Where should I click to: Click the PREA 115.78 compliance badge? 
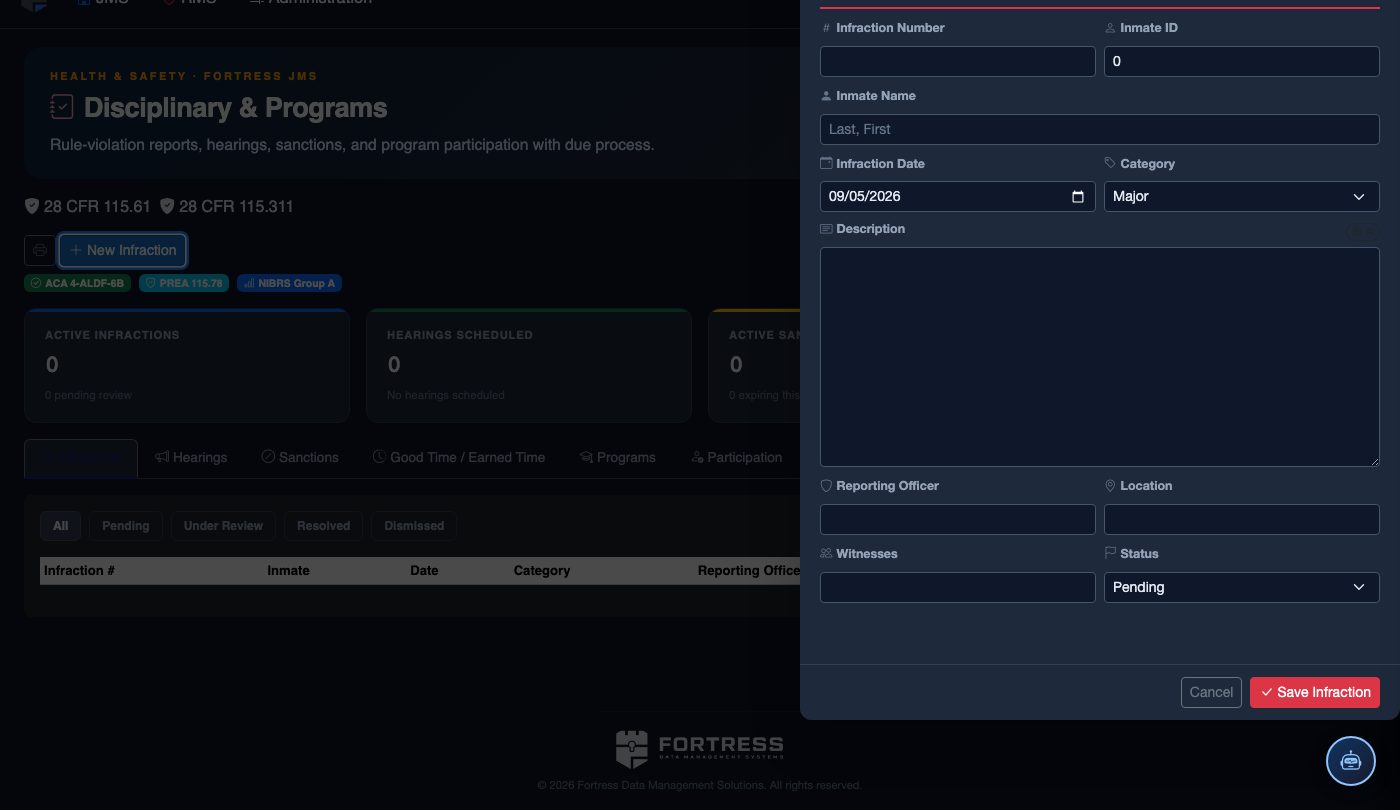click(184, 283)
